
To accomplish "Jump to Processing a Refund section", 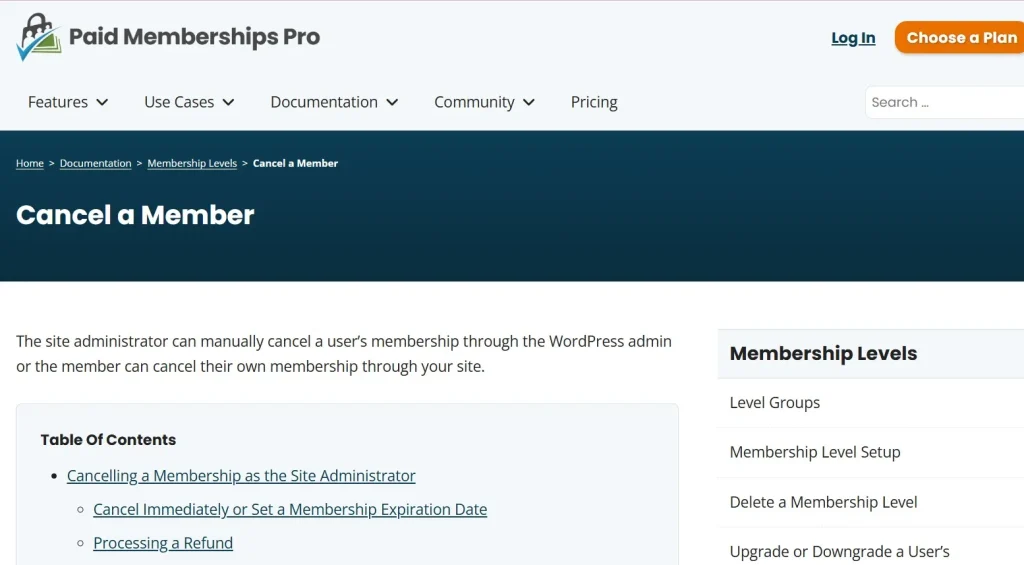I will coord(163,543).
